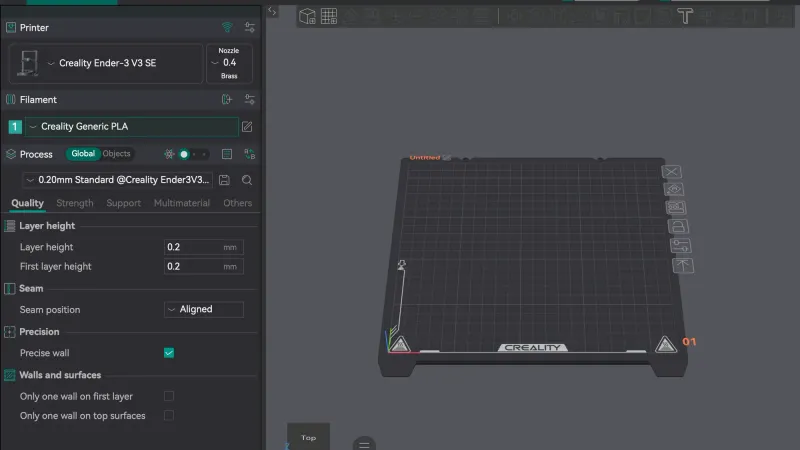Toggle the process mode switch
This screenshot has width=800, height=450.
pyautogui.click(x=193, y=154)
